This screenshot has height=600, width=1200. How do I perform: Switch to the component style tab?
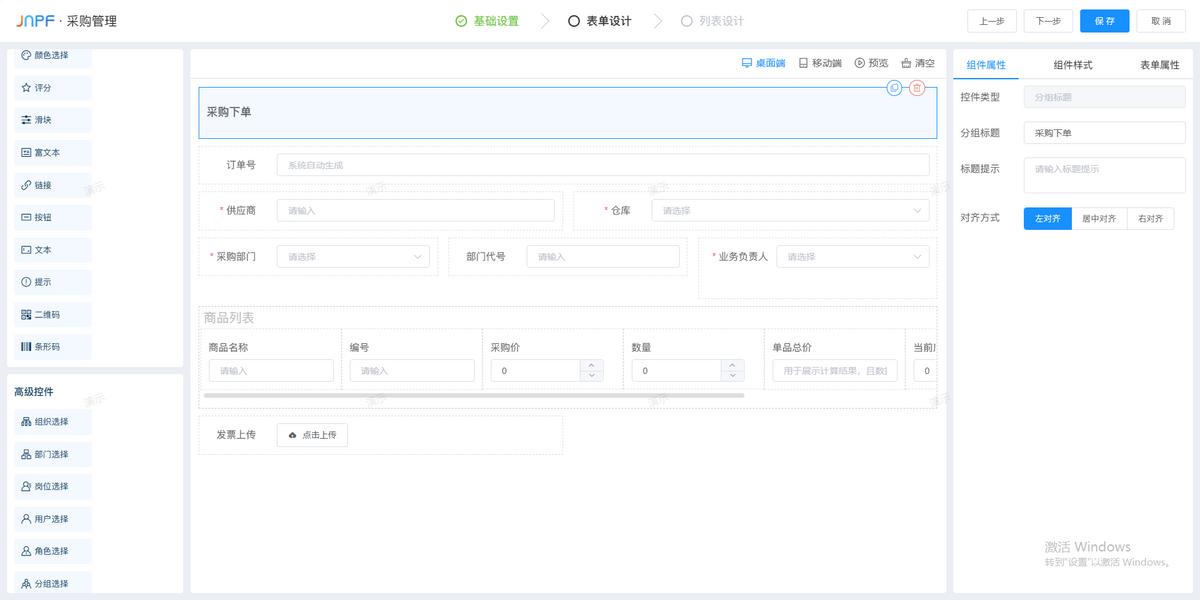(1073, 65)
